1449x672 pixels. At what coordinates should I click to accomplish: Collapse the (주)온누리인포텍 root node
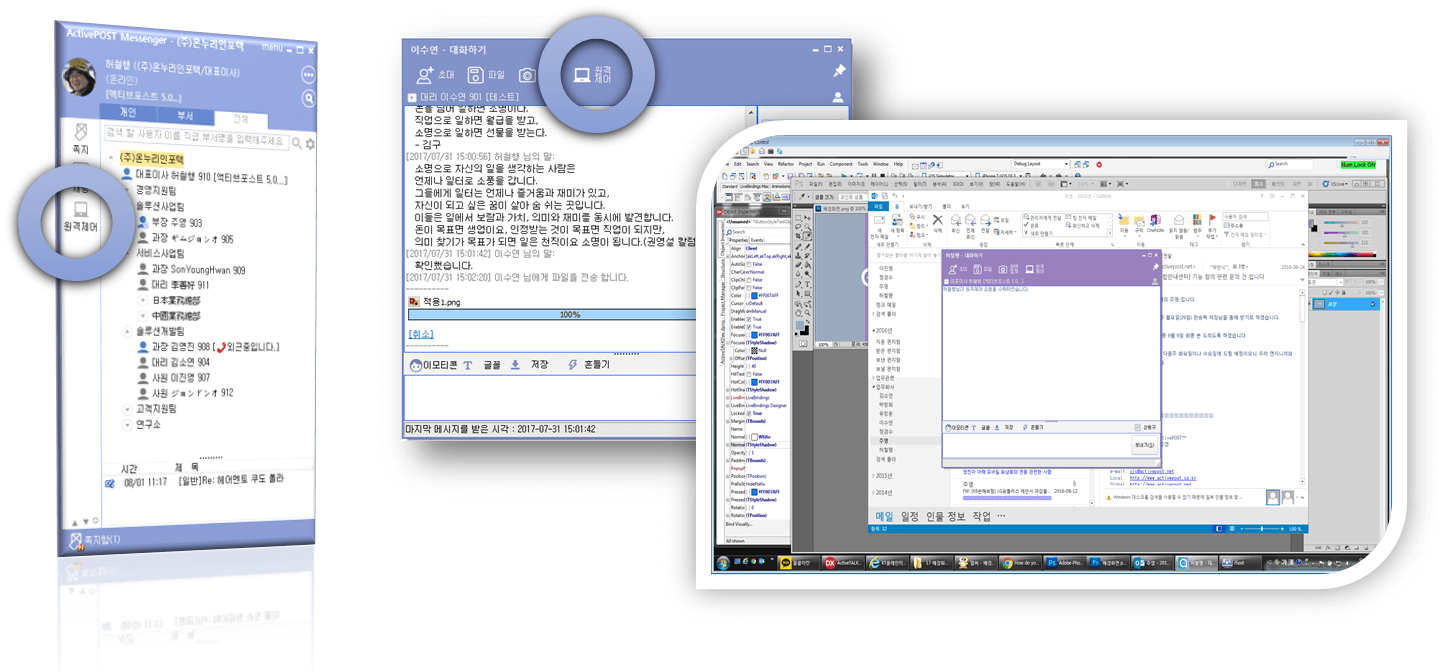(x=112, y=158)
